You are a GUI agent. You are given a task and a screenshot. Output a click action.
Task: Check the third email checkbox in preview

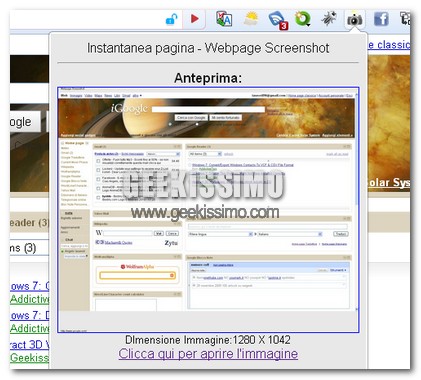[98, 179]
